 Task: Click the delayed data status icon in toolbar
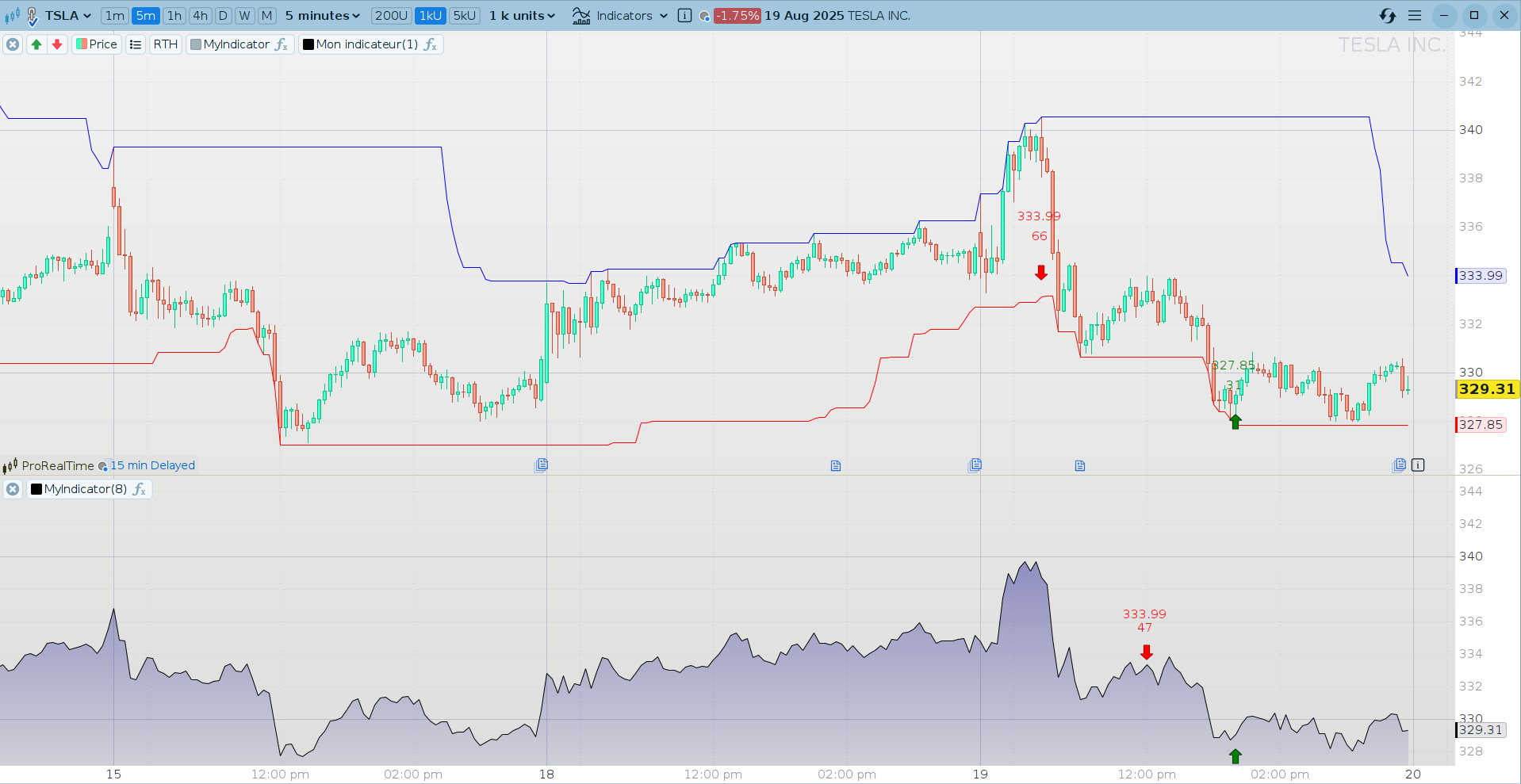704,17
